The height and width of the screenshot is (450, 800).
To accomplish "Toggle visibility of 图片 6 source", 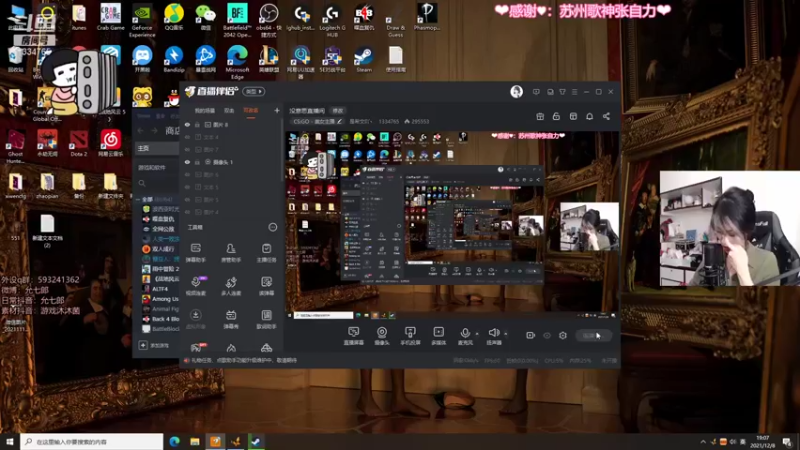I will click(187, 174).
